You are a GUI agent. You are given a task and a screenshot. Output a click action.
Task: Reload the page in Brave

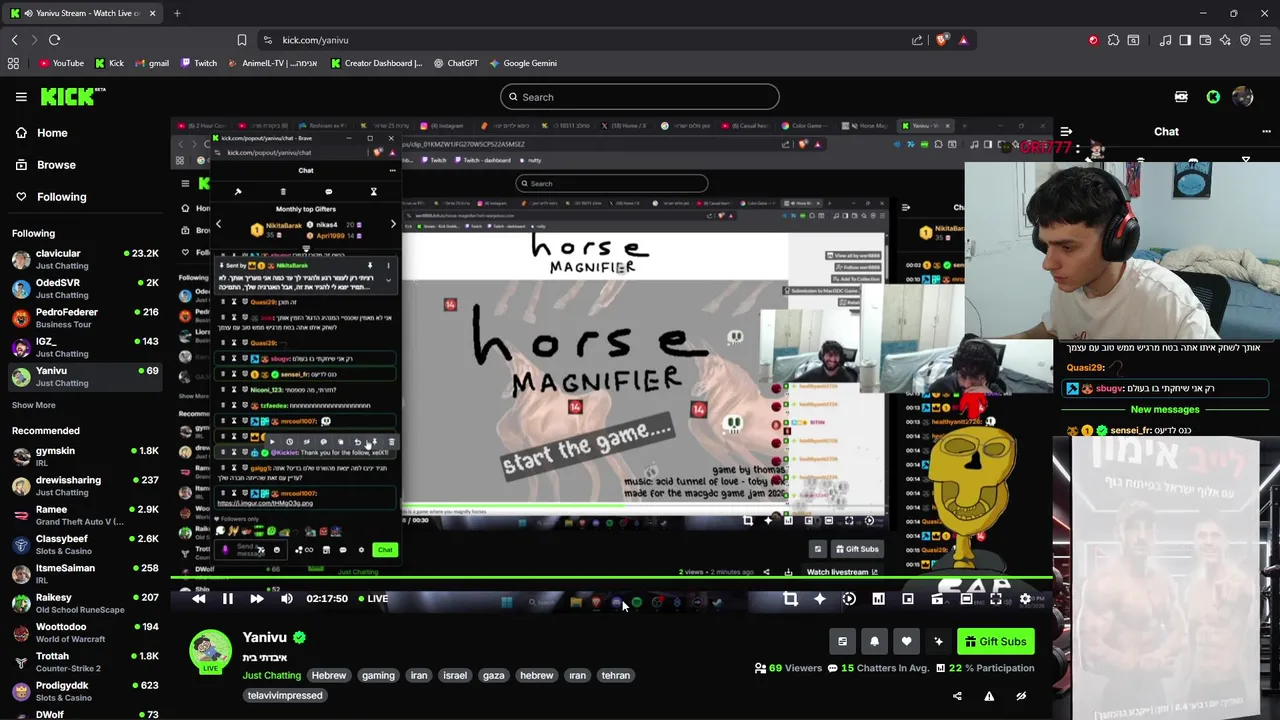[54, 40]
